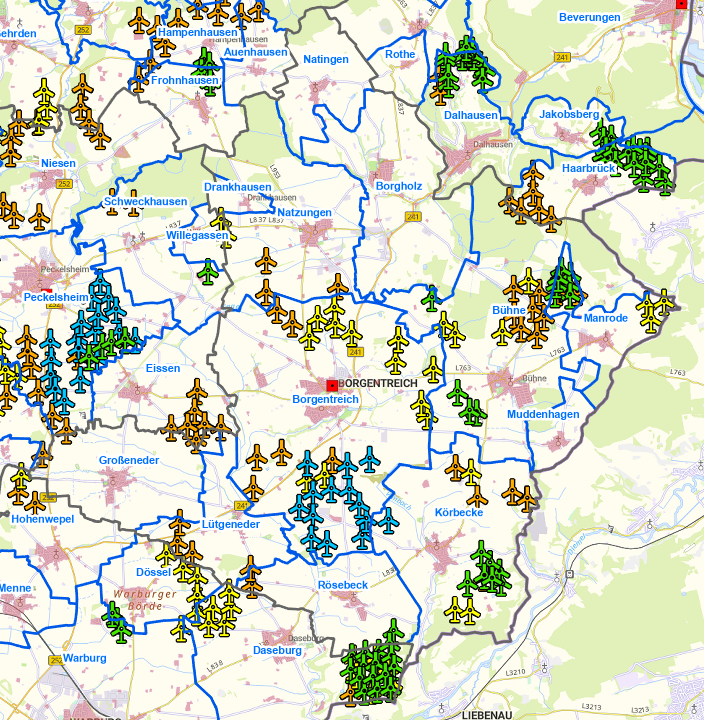The height and width of the screenshot is (720, 704).
Task: Click the blue Dalhausen district label
Action: point(471,115)
